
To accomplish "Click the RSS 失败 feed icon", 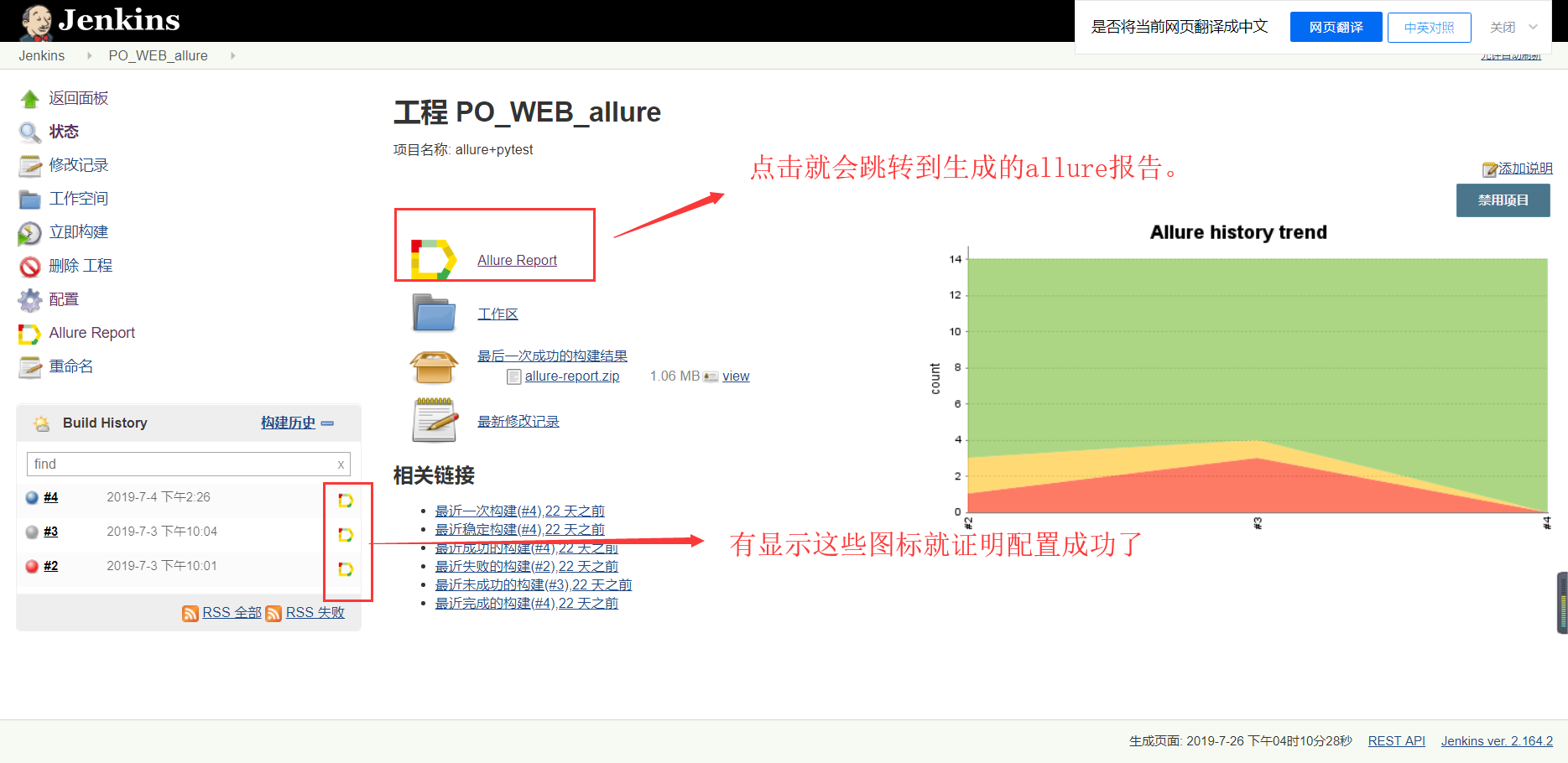I will pos(273,614).
